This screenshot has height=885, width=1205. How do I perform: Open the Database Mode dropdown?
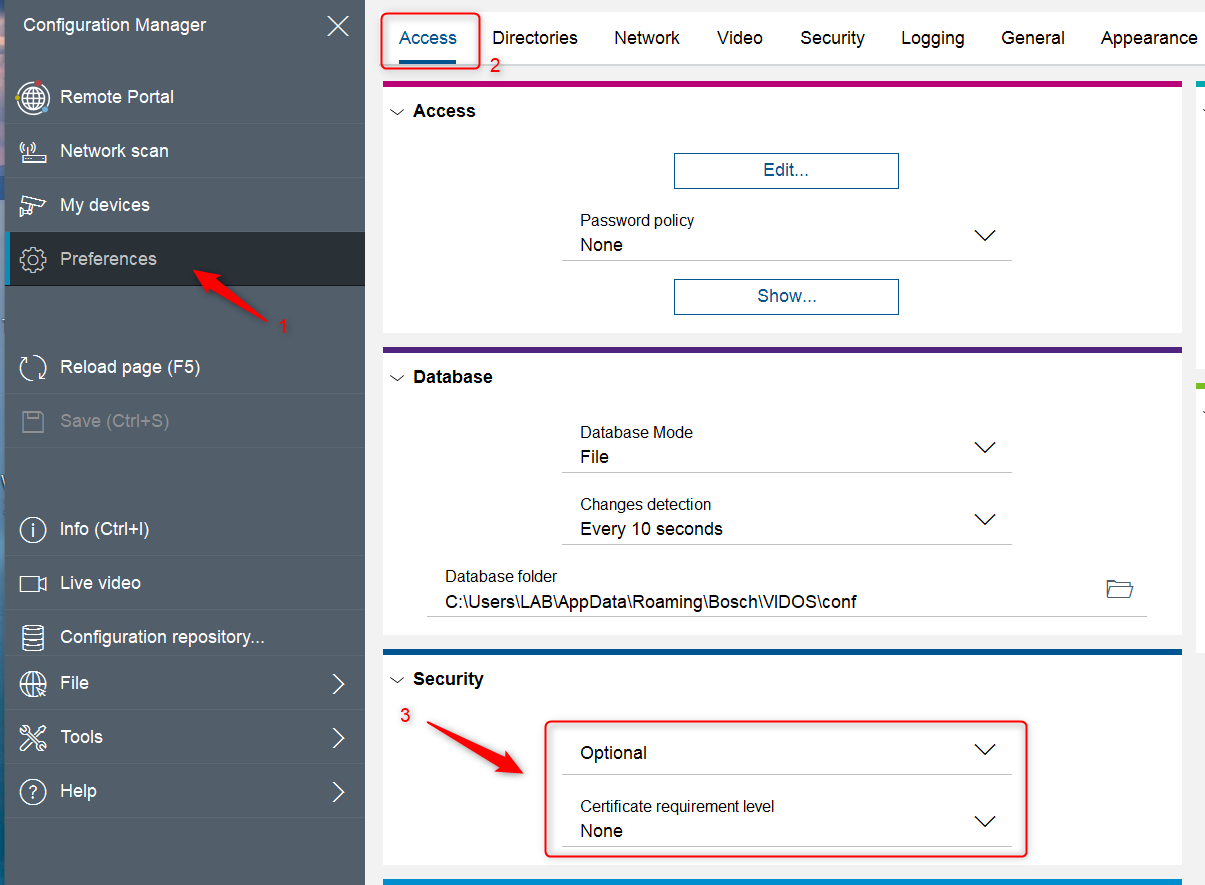pos(985,447)
